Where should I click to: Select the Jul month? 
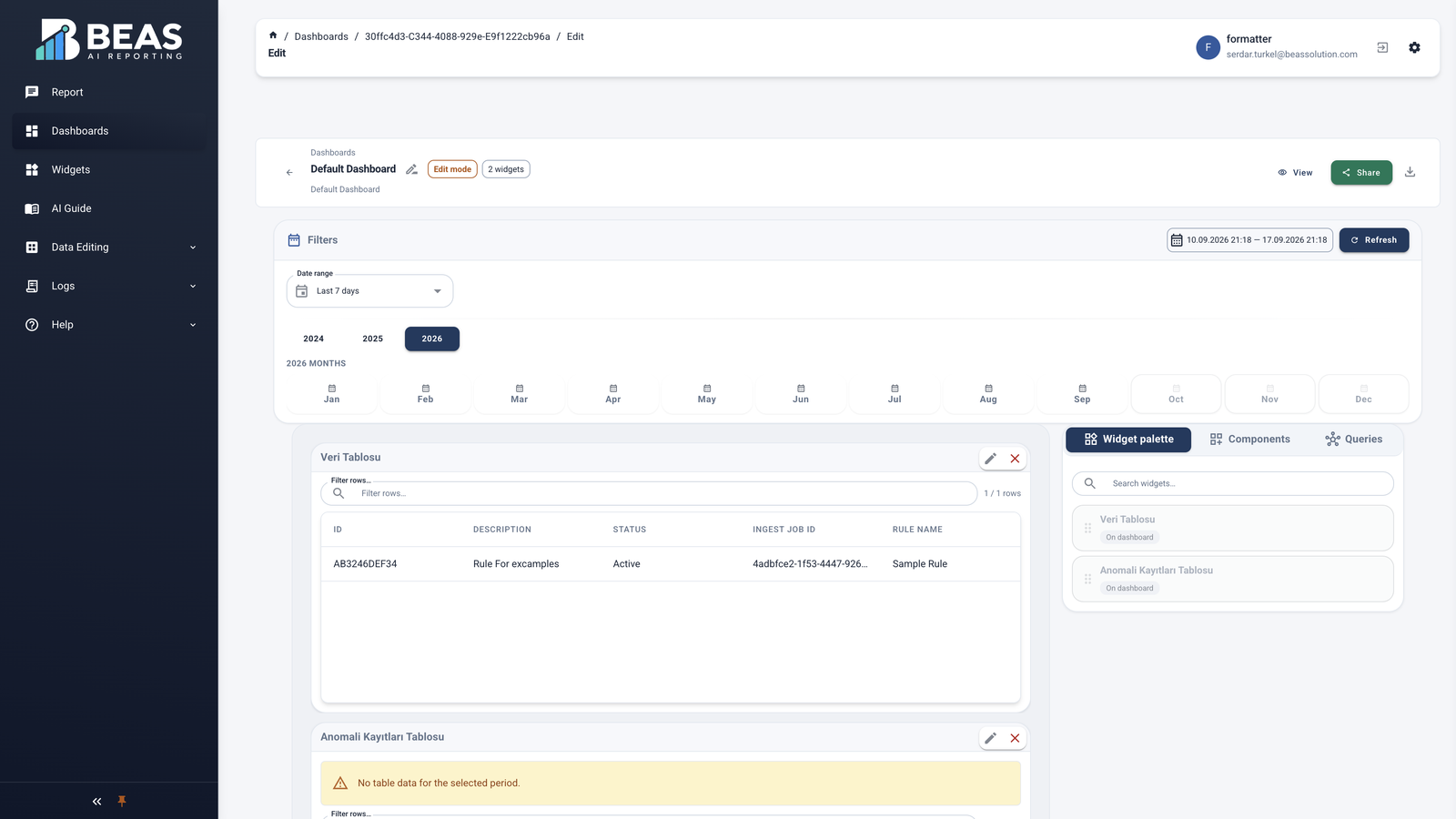tap(895, 394)
